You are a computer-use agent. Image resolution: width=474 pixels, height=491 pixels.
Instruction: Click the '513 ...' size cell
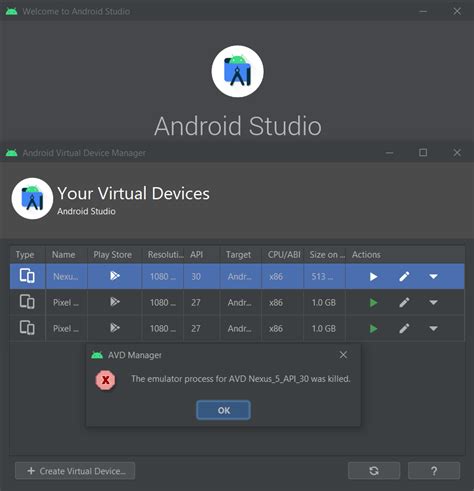click(324, 276)
